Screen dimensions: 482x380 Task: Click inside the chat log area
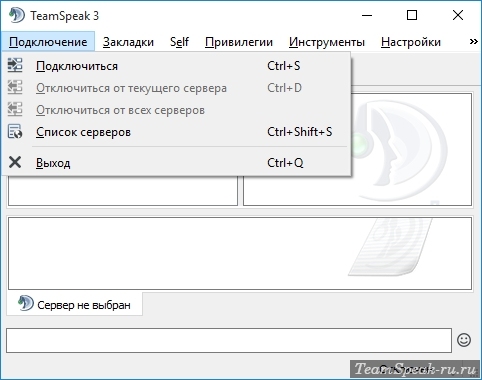[x=240, y=253]
